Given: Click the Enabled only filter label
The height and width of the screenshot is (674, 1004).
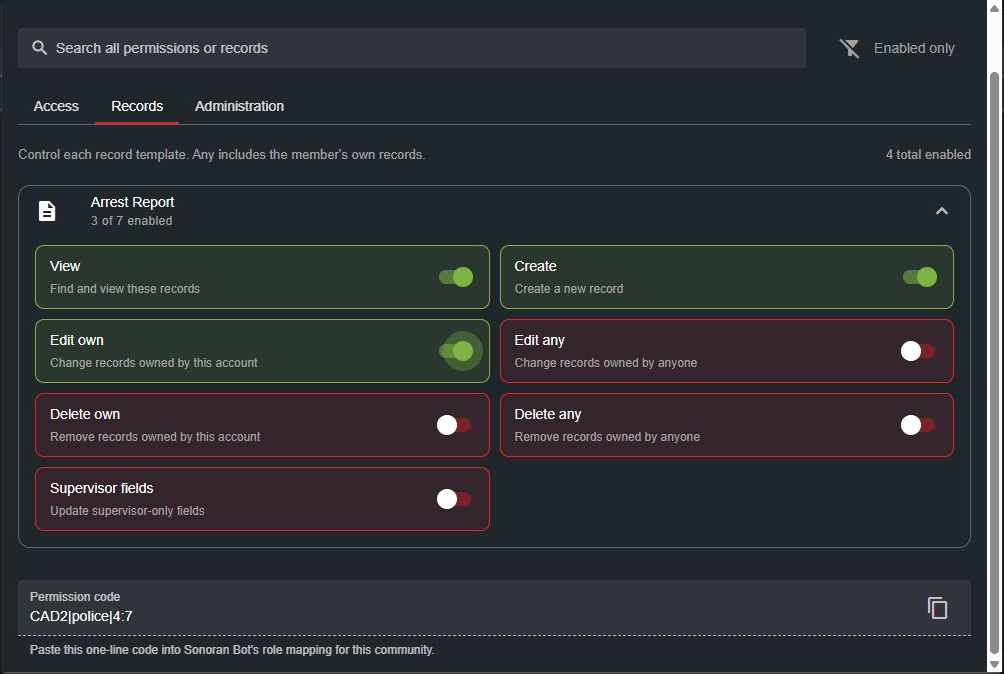Looking at the screenshot, I should (914, 48).
